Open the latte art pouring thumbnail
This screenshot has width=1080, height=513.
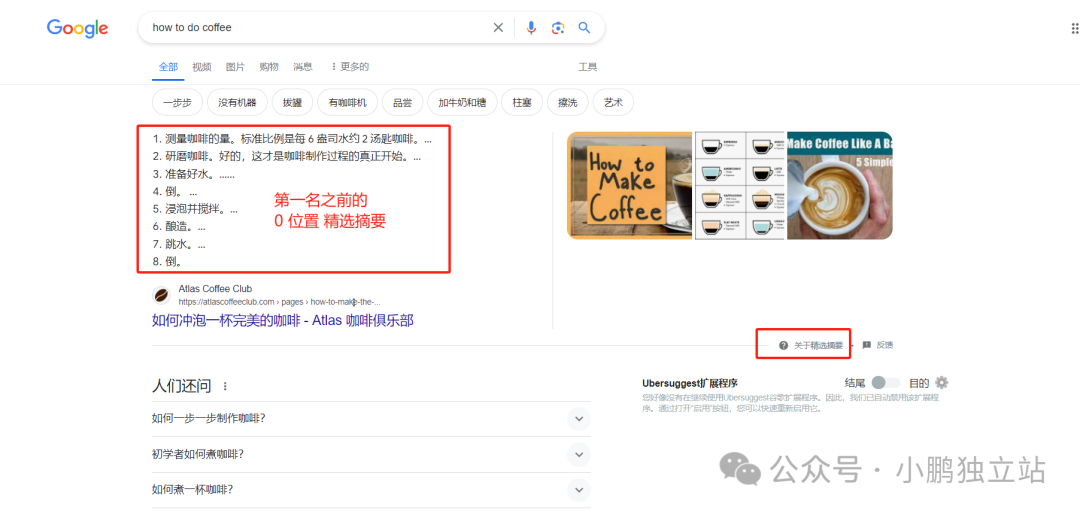tap(840, 186)
